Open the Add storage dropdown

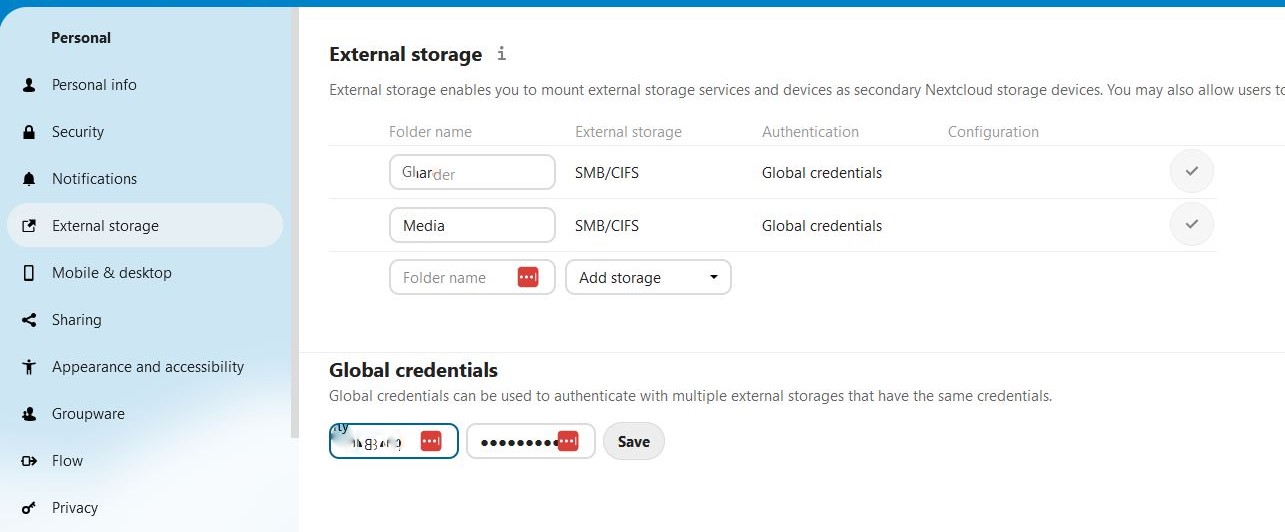(x=648, y=277)
